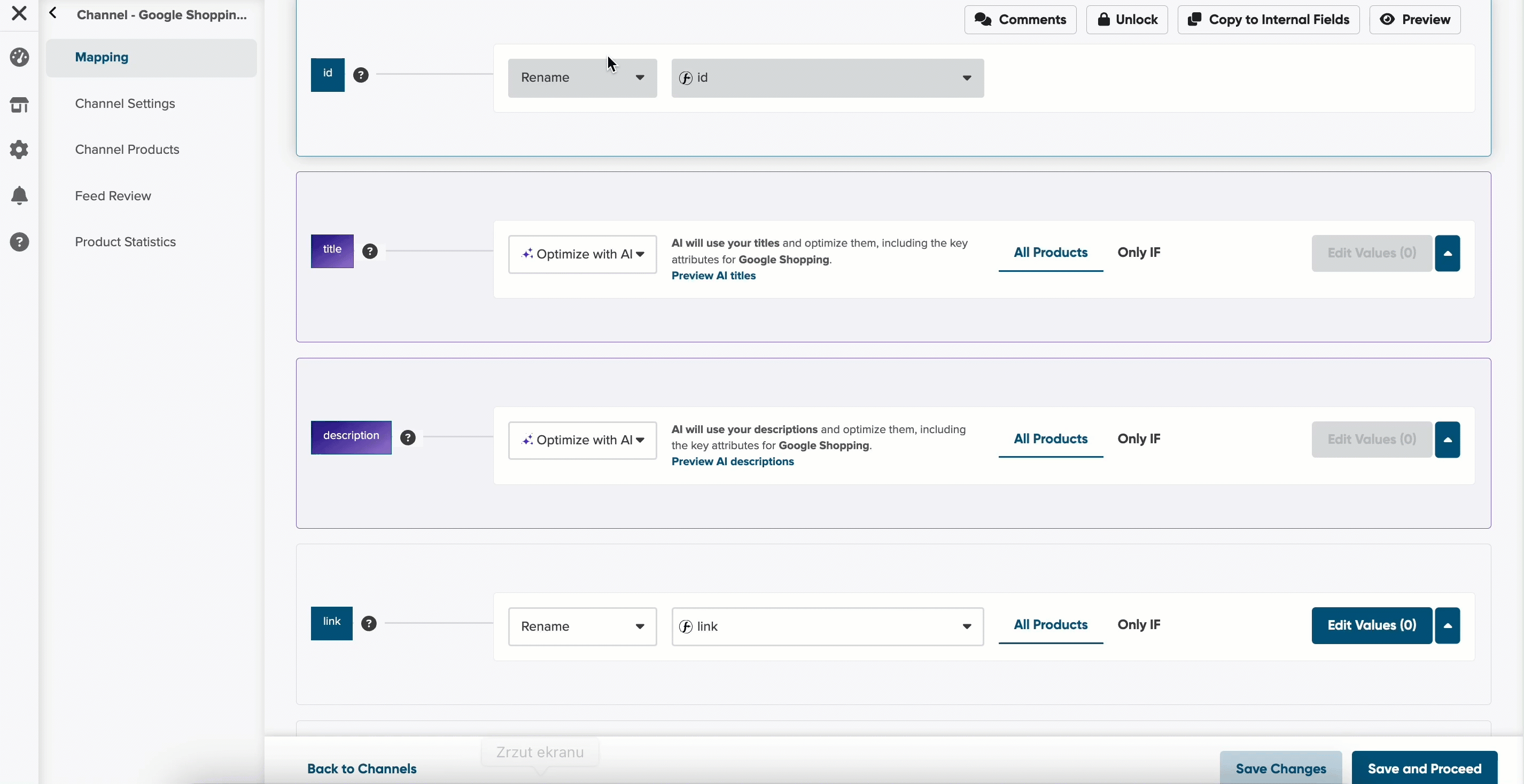
Task: Click Edit Values (0) for title
Action: (1371, 253)
